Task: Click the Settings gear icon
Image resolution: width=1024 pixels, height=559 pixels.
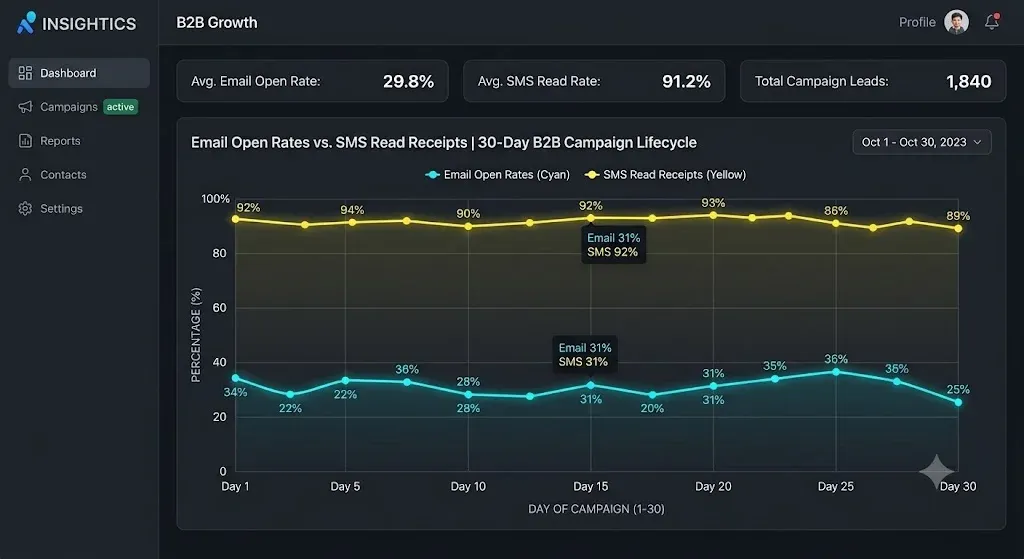Action: tap(25, 208)
